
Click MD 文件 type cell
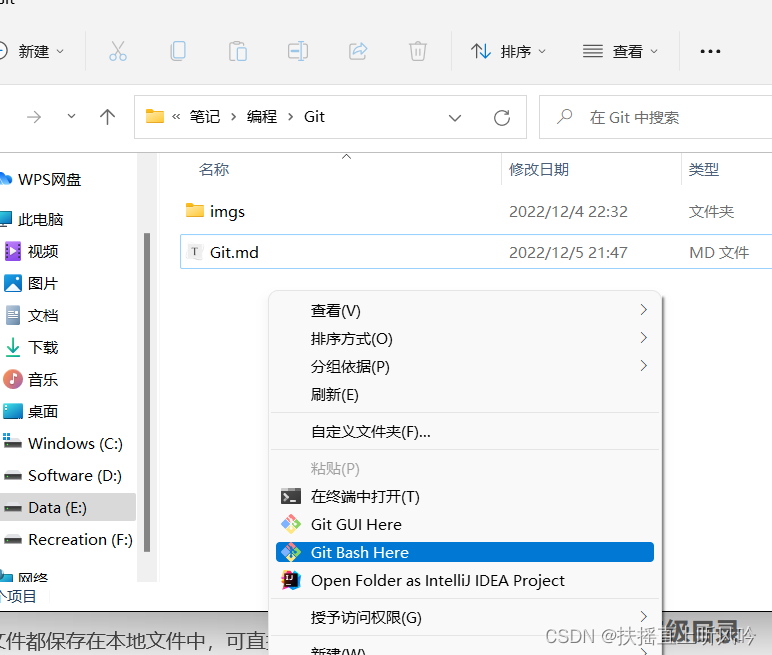[719, 252]
